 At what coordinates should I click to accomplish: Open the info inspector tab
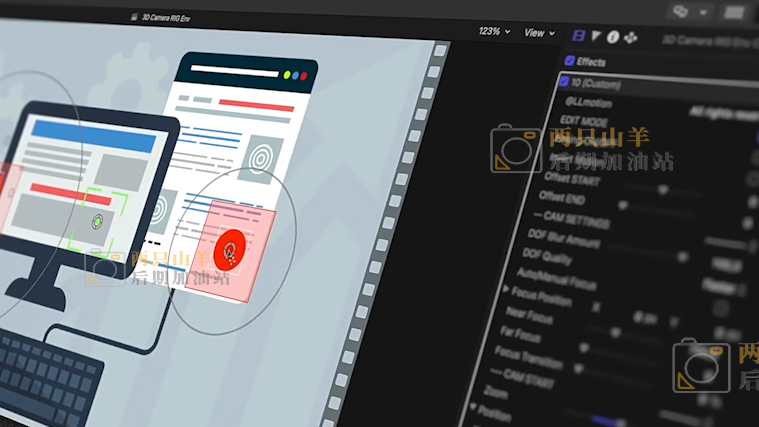[613, 37]
